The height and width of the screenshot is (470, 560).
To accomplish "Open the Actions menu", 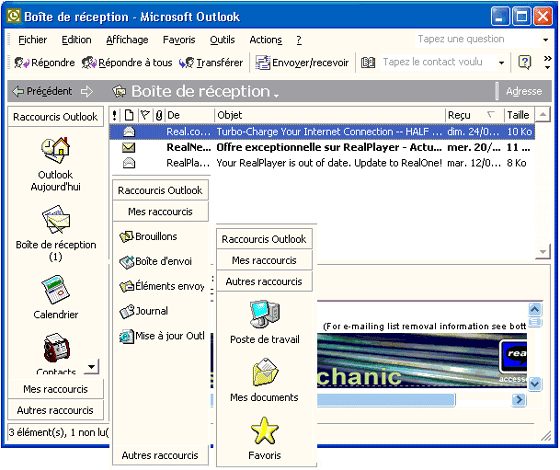I will [266, 40].
